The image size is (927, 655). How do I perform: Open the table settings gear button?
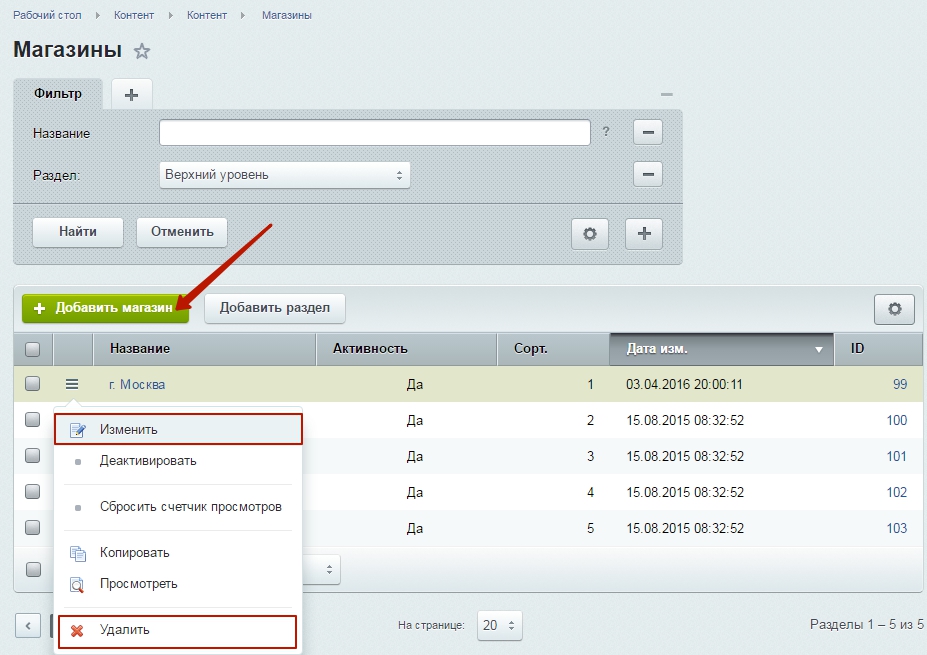894,309
